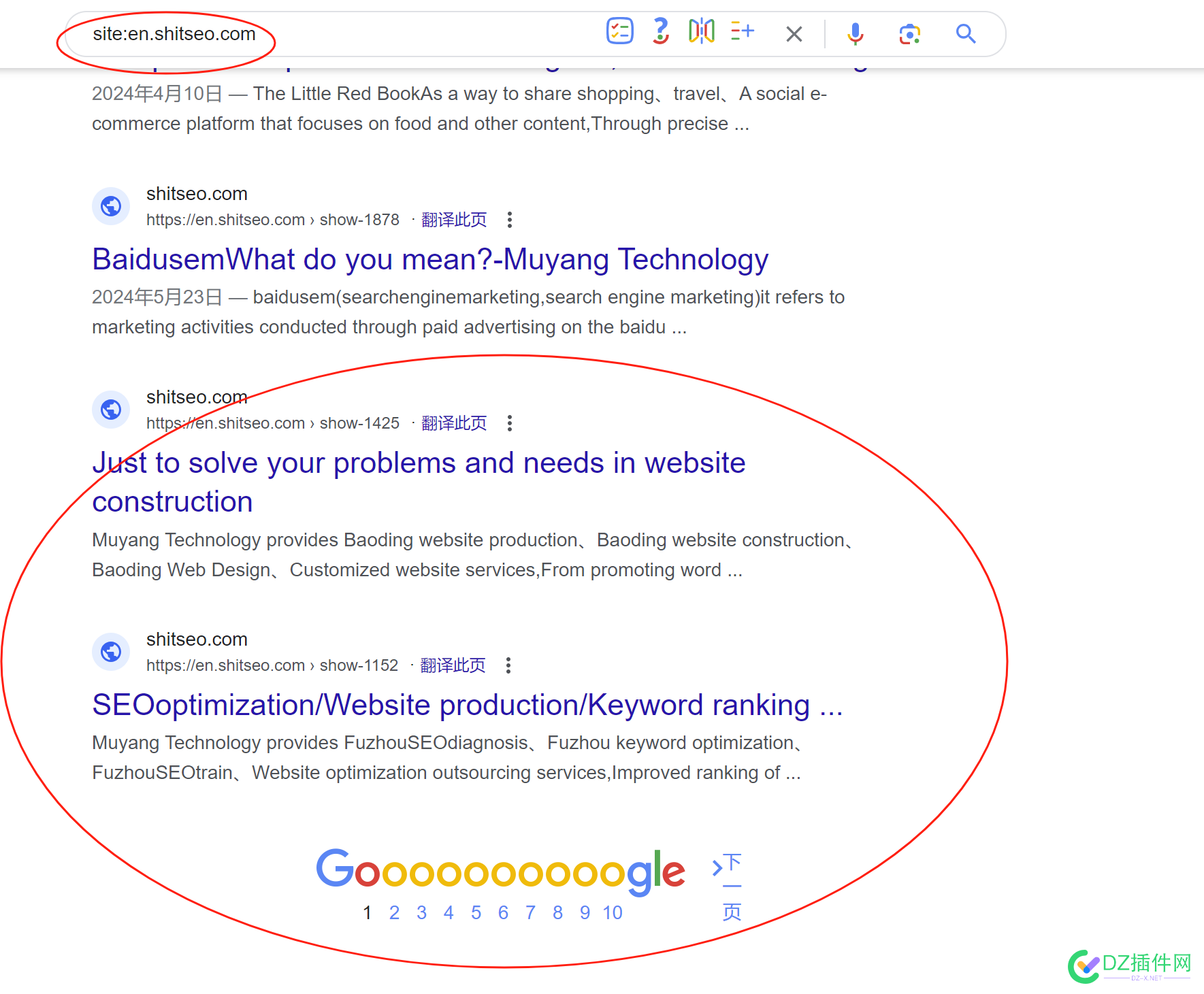Open three-dot menu for show-1878 result
Viewport: 1204px width, 994px height.
pos(510,220)
